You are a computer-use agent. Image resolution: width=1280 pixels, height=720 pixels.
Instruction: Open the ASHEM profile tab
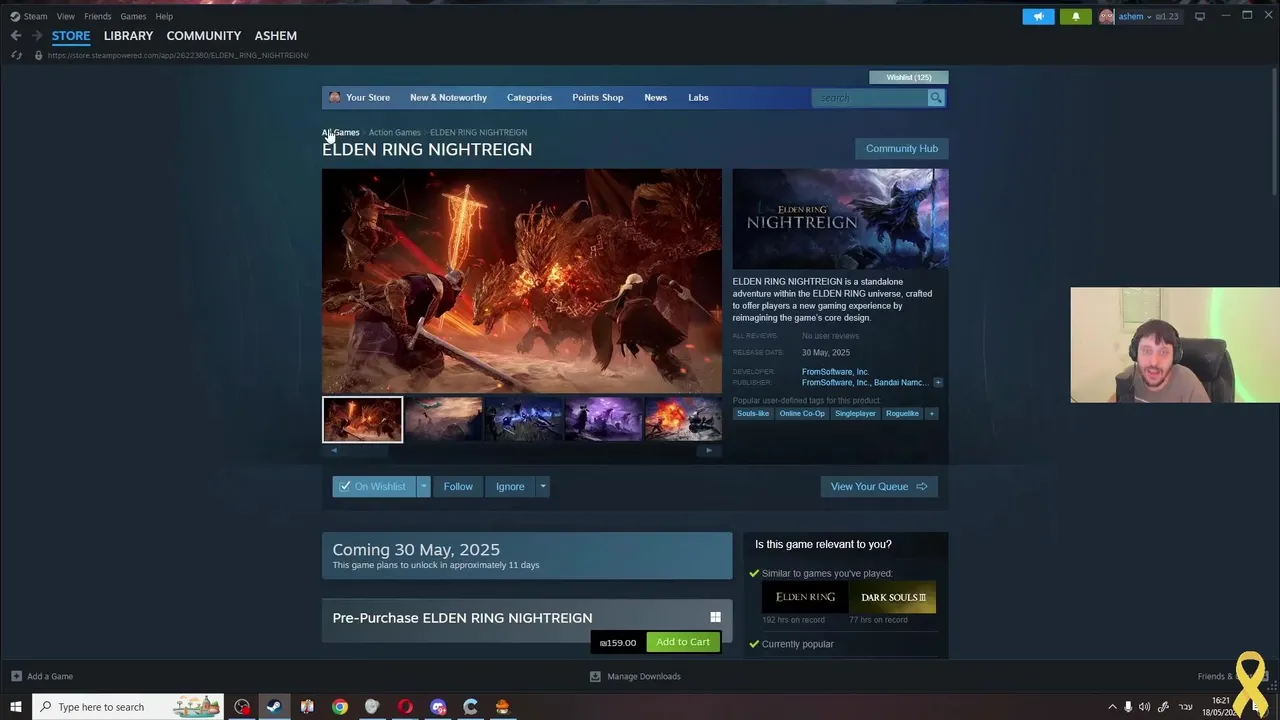tap(276, 35)
